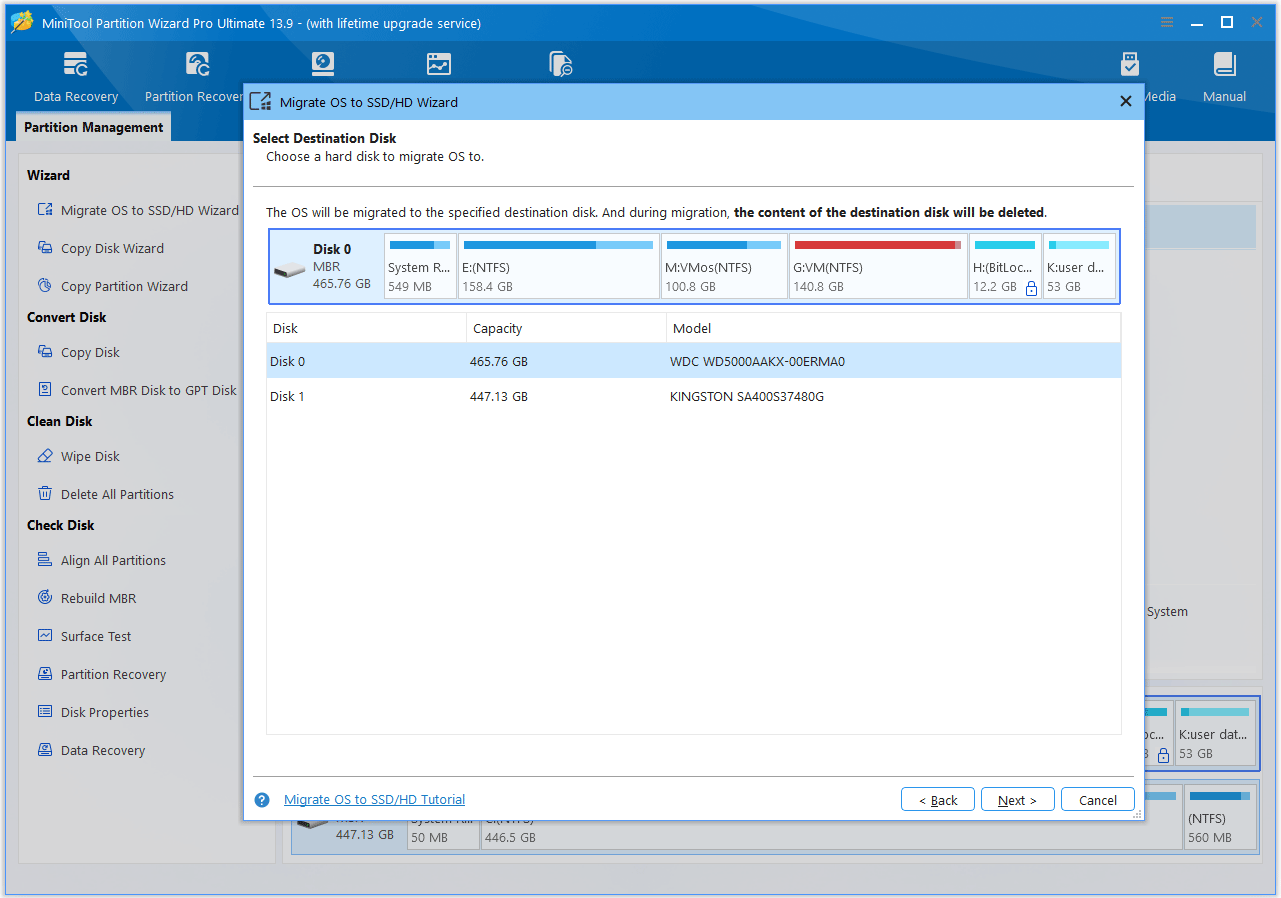Start Surface Test from sidebar
The width and height of the screenshot is (1281, 898).
pyautogui.click(x=96, y=636)
